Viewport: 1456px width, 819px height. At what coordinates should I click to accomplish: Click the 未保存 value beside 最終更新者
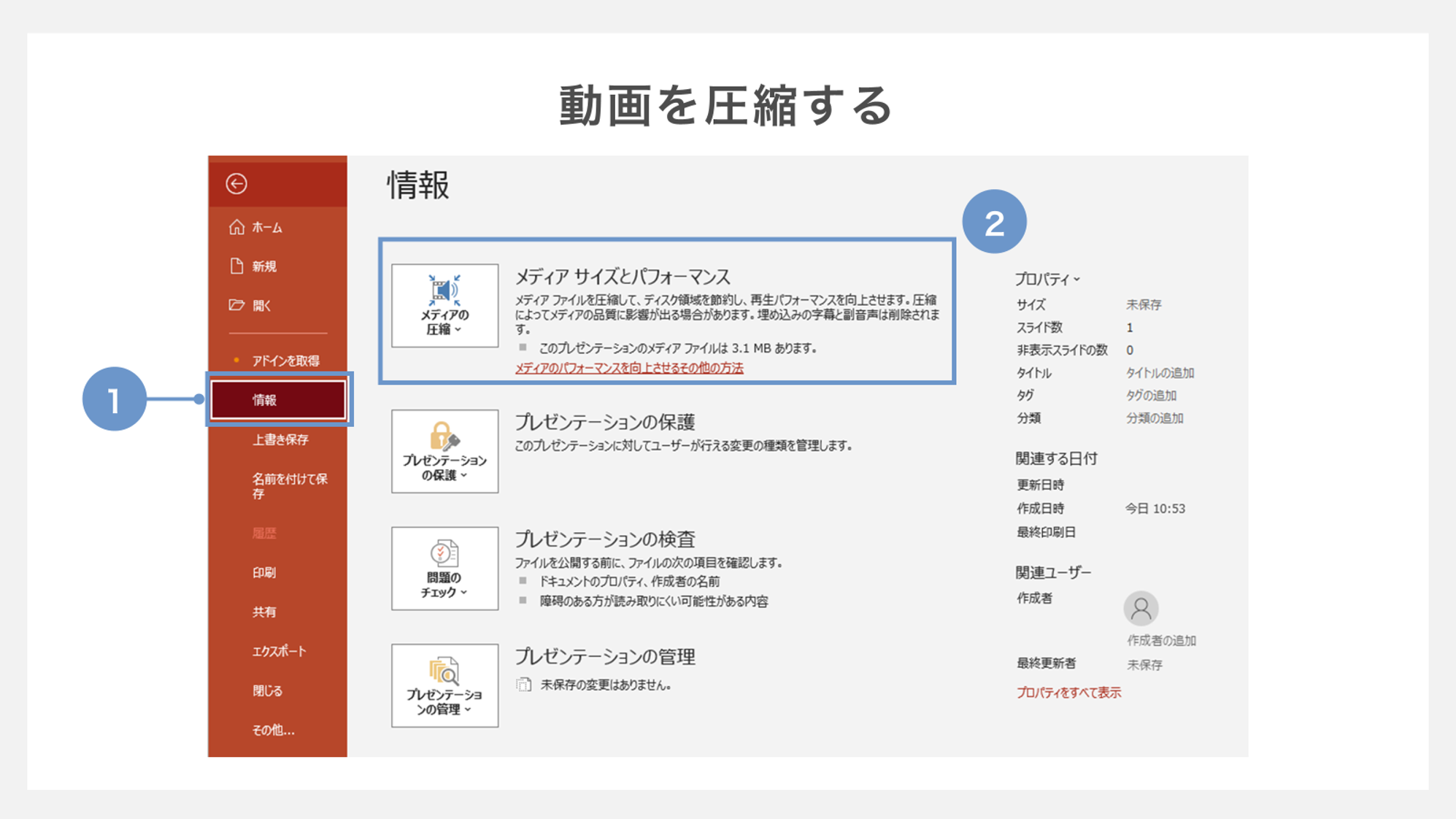pyautogui.click(x=1144, y=665)
